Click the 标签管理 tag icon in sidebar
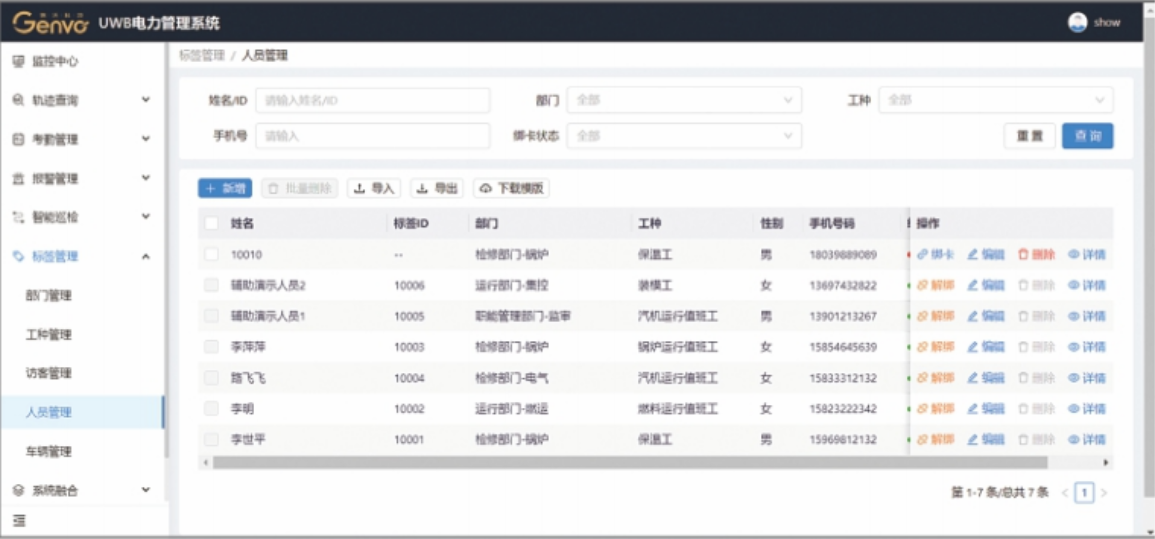Image resolution: width=1155 pixels, height=539 pixels. pyautogui.click(x=19, y=256)
